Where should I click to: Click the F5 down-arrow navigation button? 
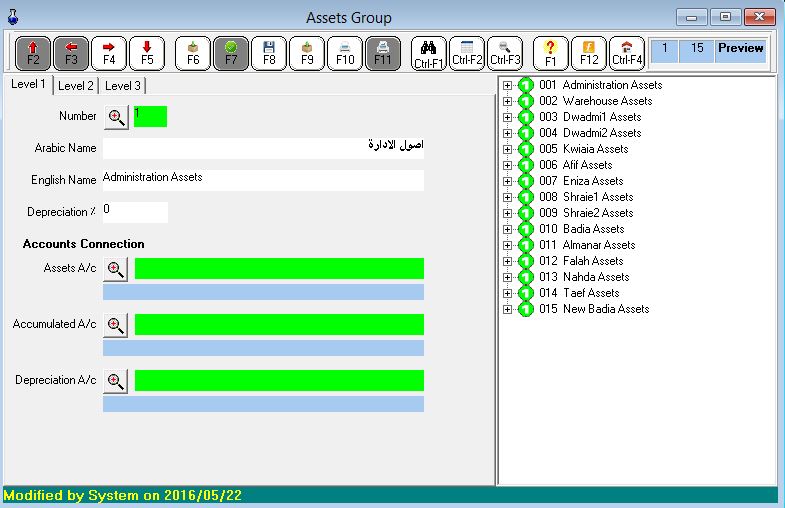(x=147, y=53)
